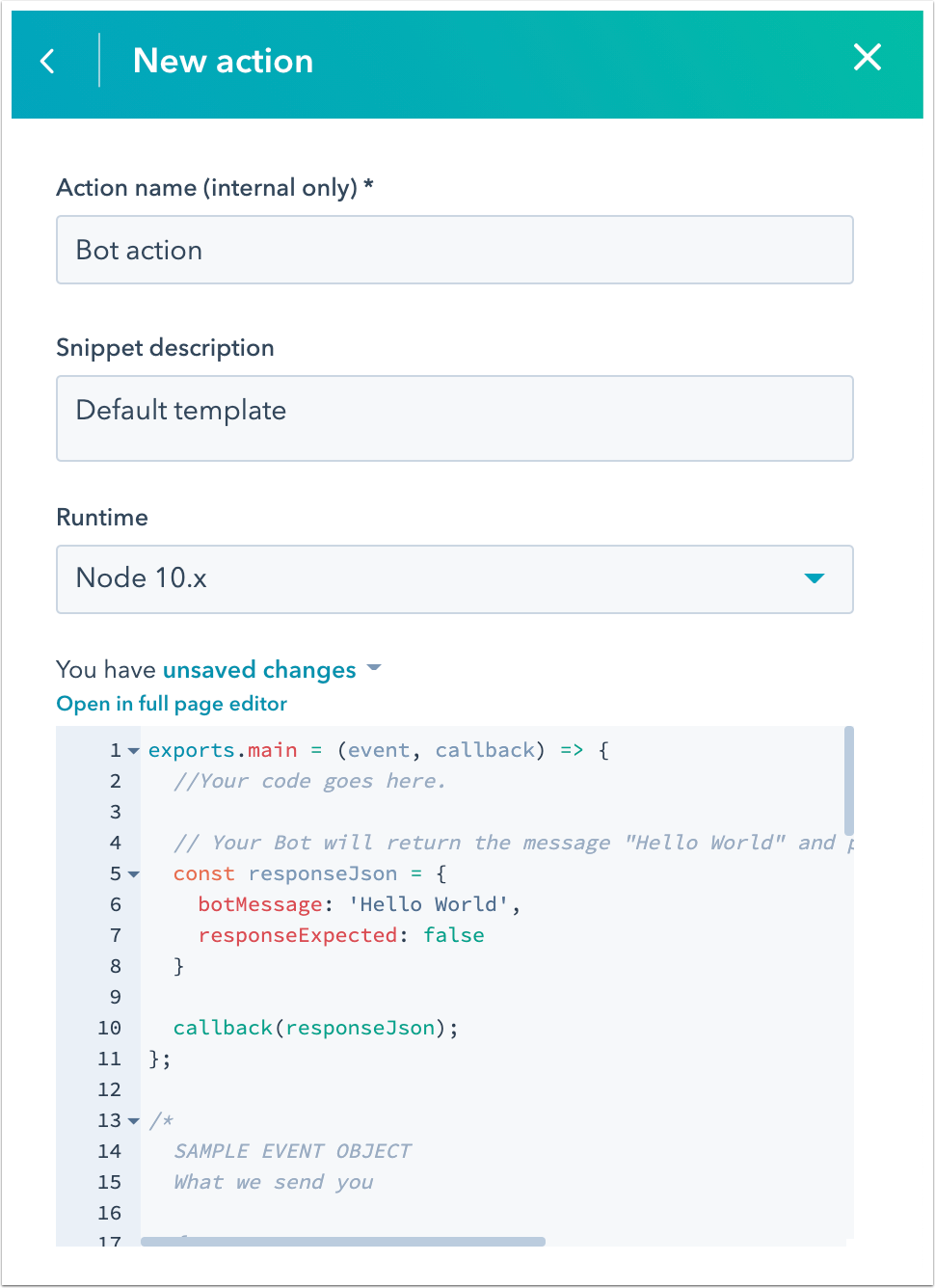Click the Action name input field

[x=454, y=250]
